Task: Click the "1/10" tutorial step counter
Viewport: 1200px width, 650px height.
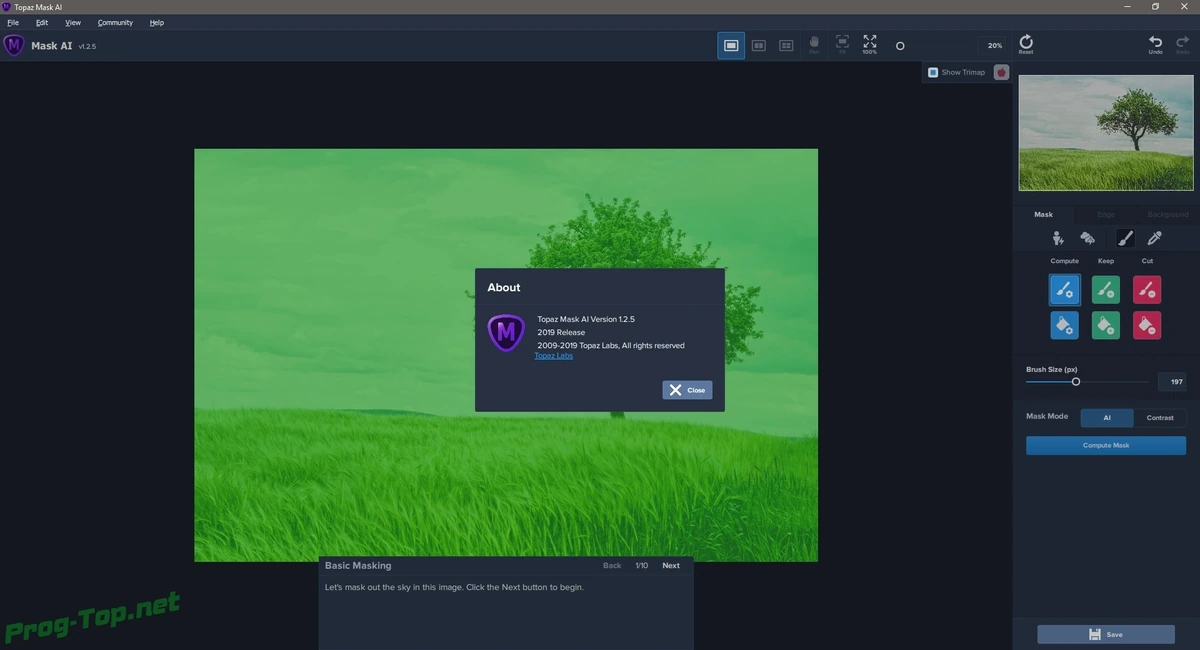Action: (x=642, y=565)
